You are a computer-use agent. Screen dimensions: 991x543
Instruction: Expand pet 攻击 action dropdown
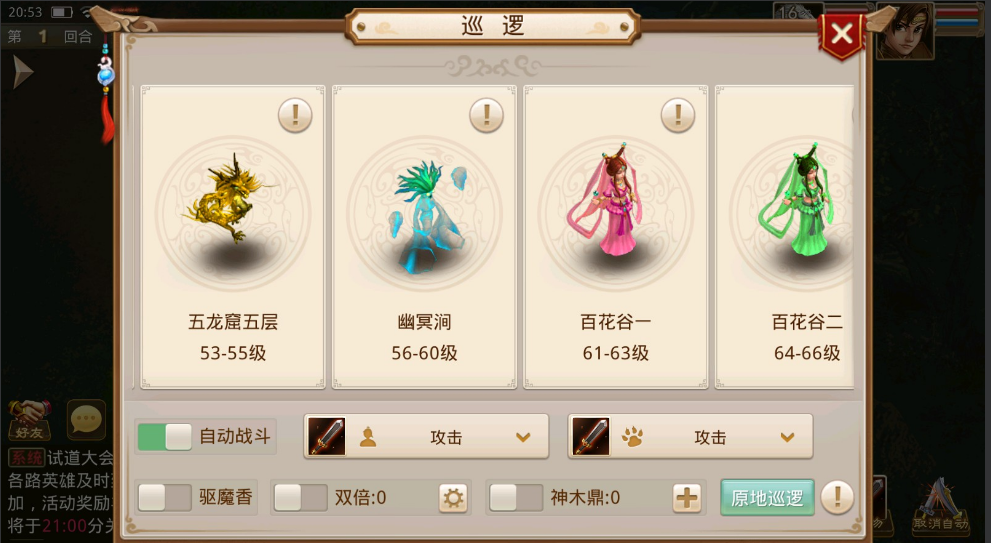[690, 437]
